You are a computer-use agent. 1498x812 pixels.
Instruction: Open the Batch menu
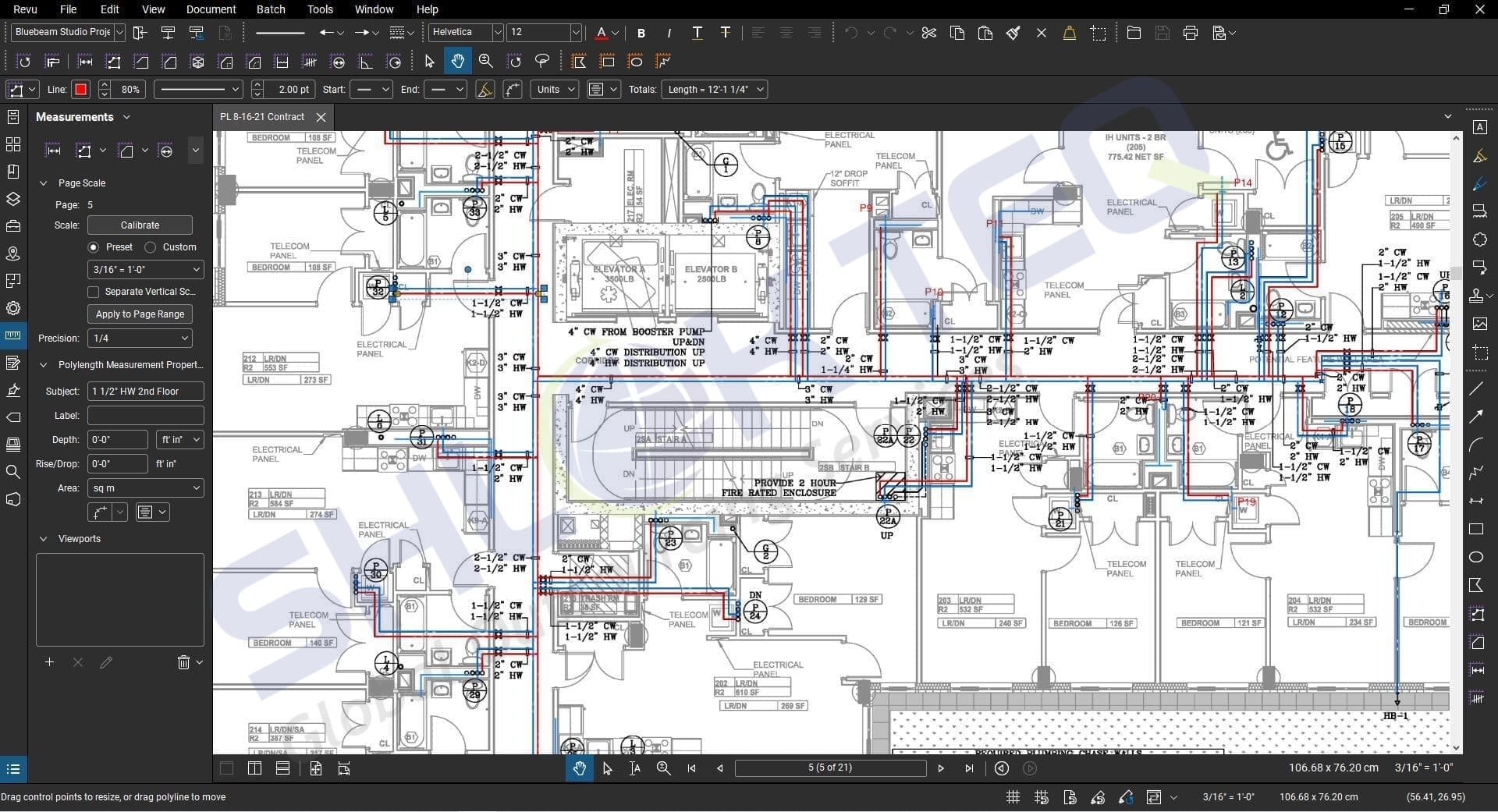(271, 9)
